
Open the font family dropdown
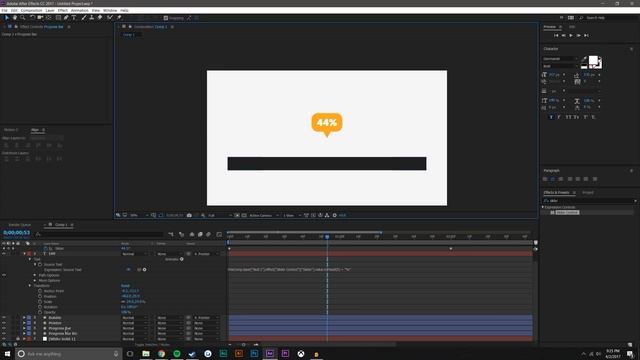tap(560, 59)
